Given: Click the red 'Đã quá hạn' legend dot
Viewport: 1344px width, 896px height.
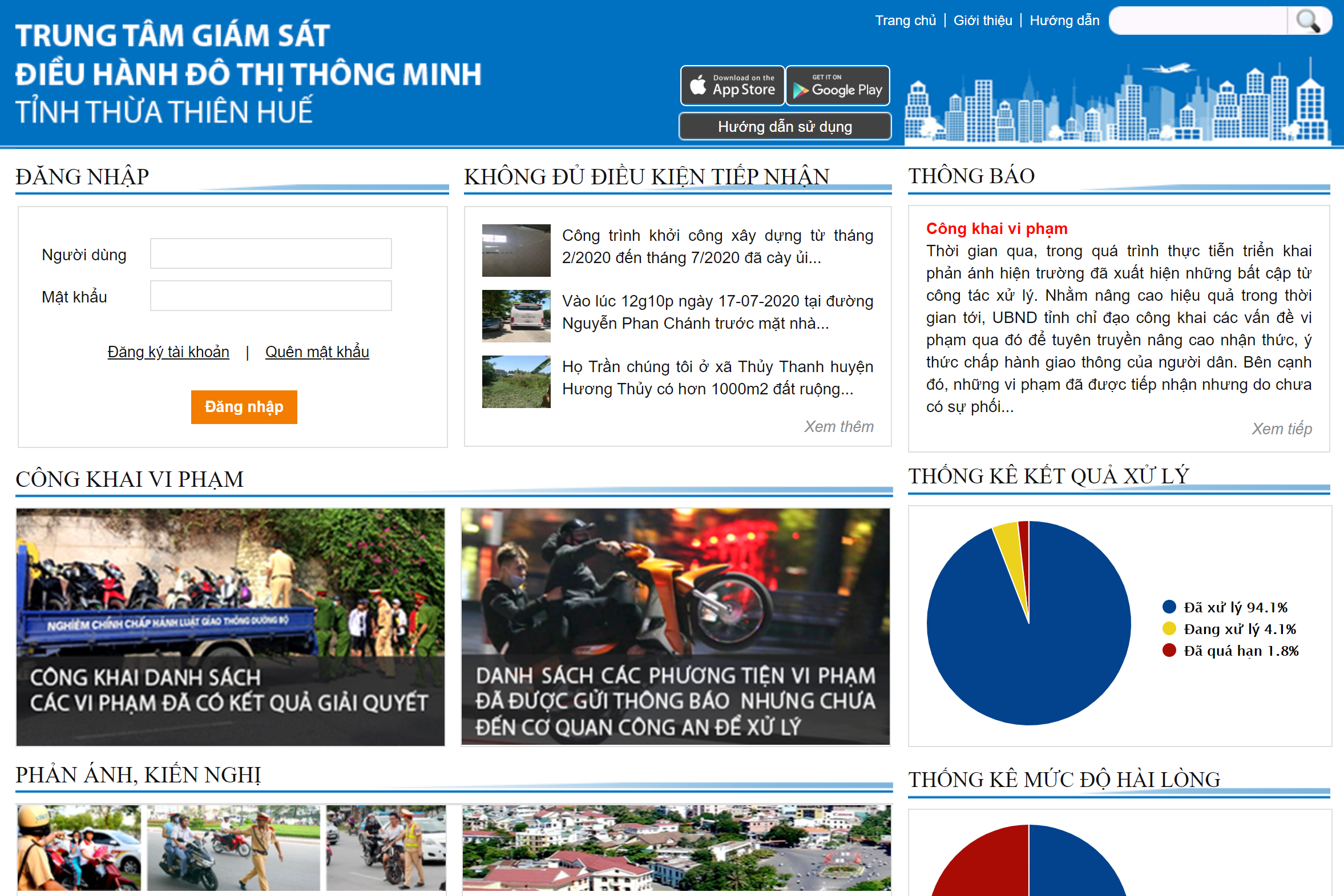Looking at the screenshot, I should pyautogui.click(x=1169, y=650).
